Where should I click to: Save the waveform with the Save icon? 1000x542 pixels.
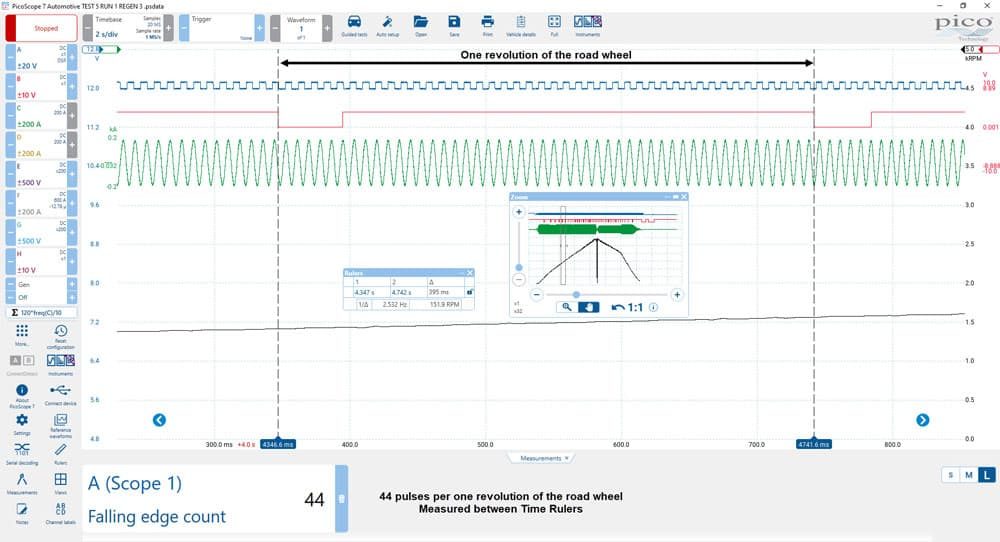(x=454, y=26)
